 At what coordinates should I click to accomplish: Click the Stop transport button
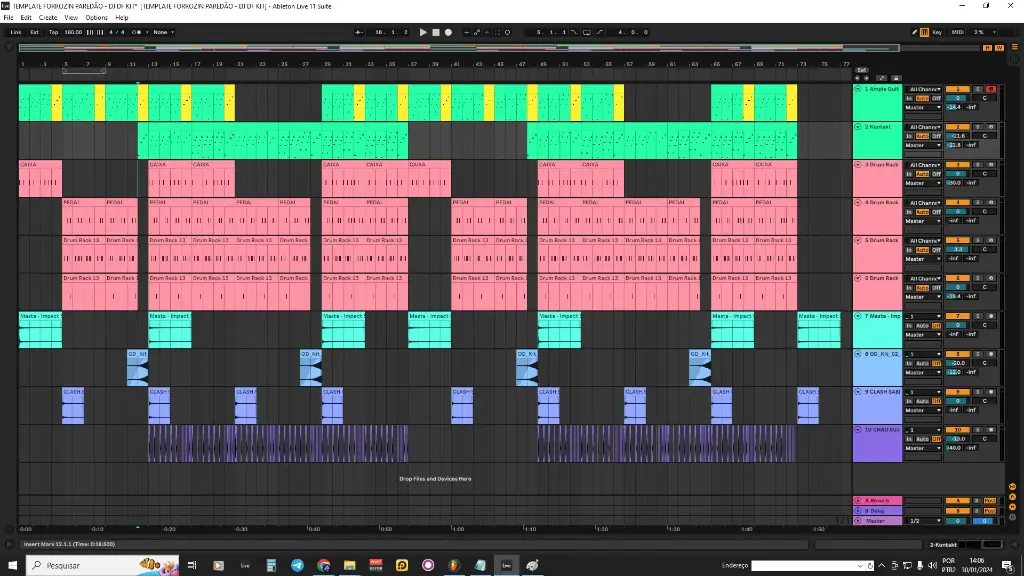click(436, 32)
